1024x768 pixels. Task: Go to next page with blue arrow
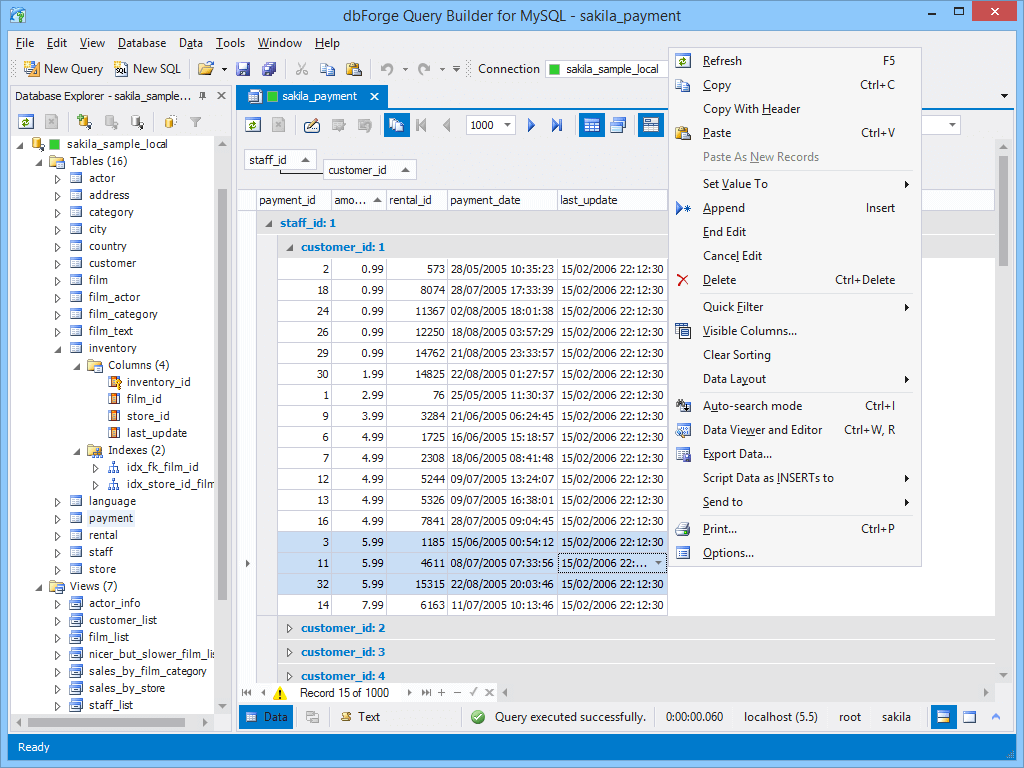click(531, 125)
